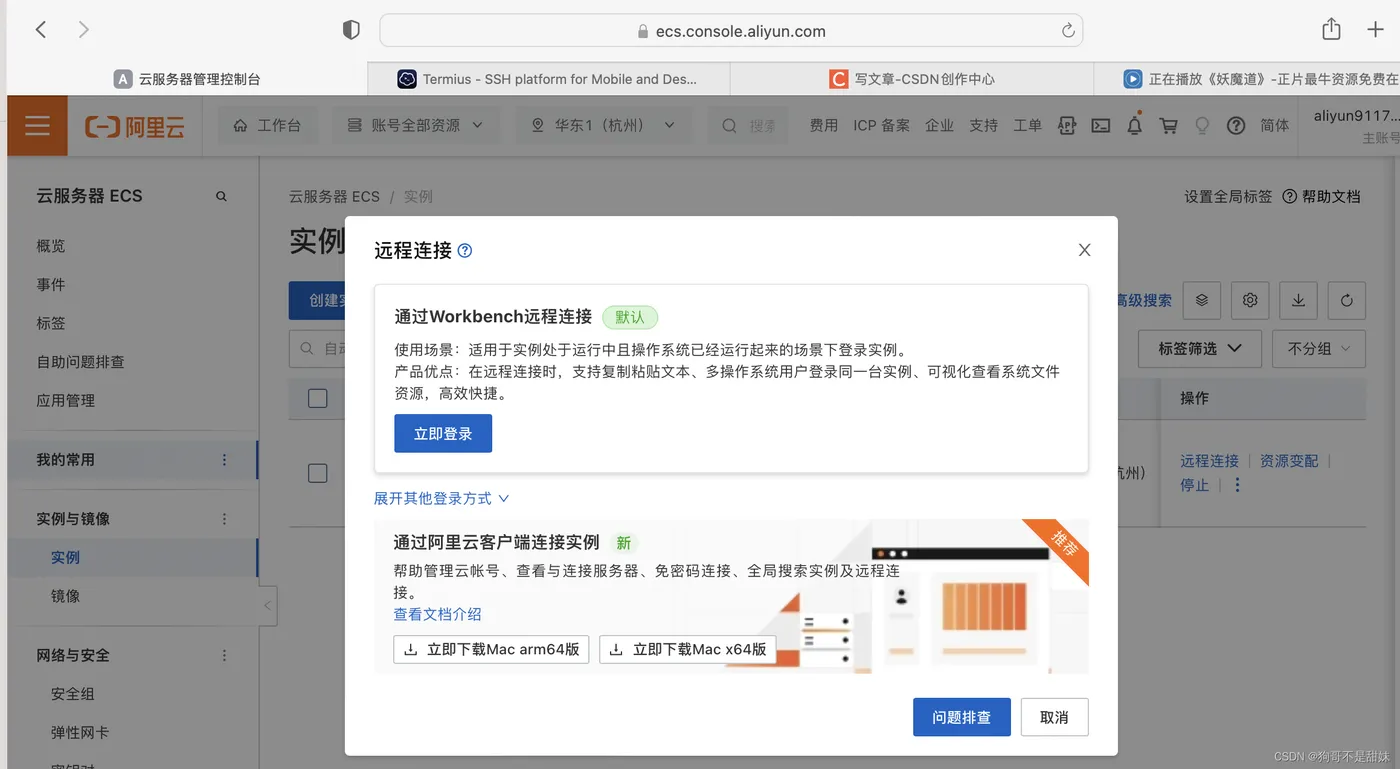Open the header help question-mark icon
Screen dimensions: 1400x769
(1236, 125)
